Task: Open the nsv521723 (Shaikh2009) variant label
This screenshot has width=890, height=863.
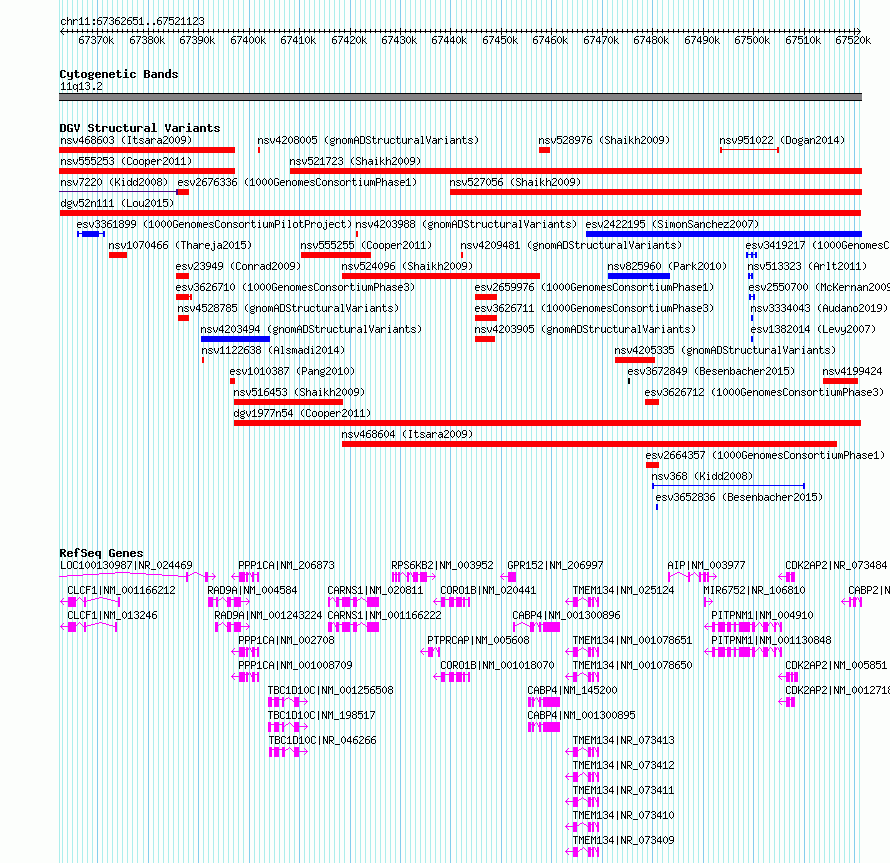Action: coord(355,161)
